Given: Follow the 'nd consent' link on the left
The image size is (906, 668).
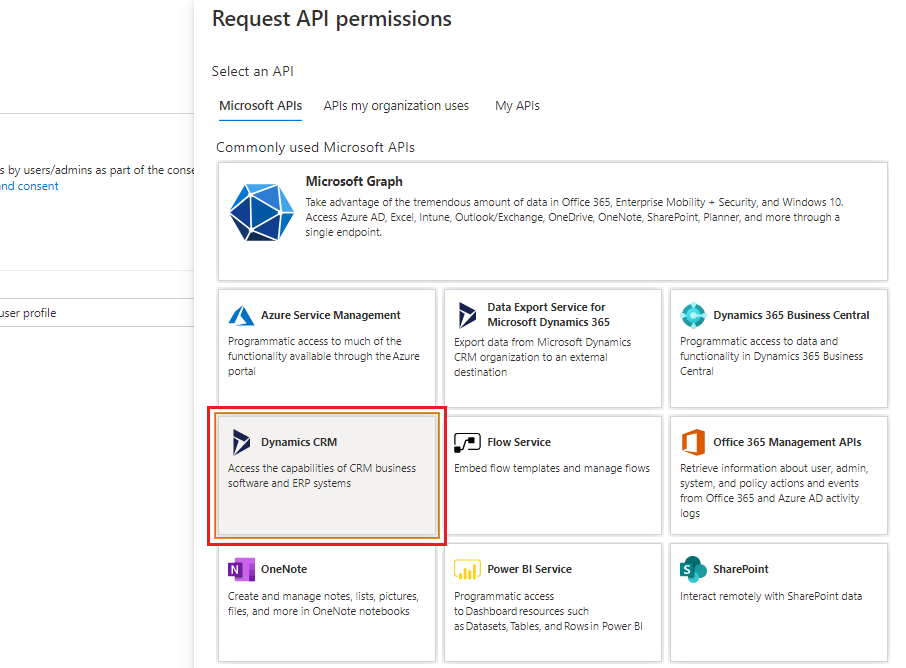Looking at the screenshot, I should pos(29,186).
